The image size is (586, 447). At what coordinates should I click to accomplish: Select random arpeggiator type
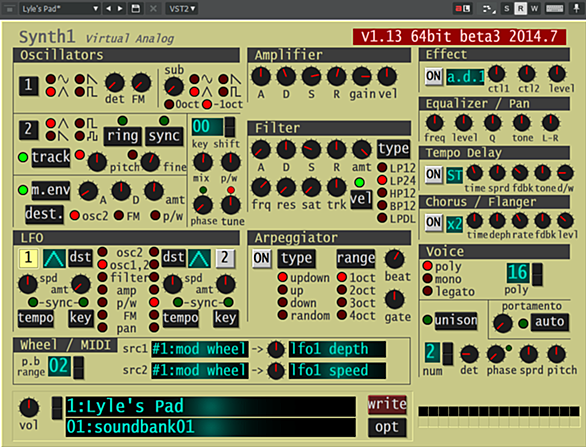tap(283, 315)
